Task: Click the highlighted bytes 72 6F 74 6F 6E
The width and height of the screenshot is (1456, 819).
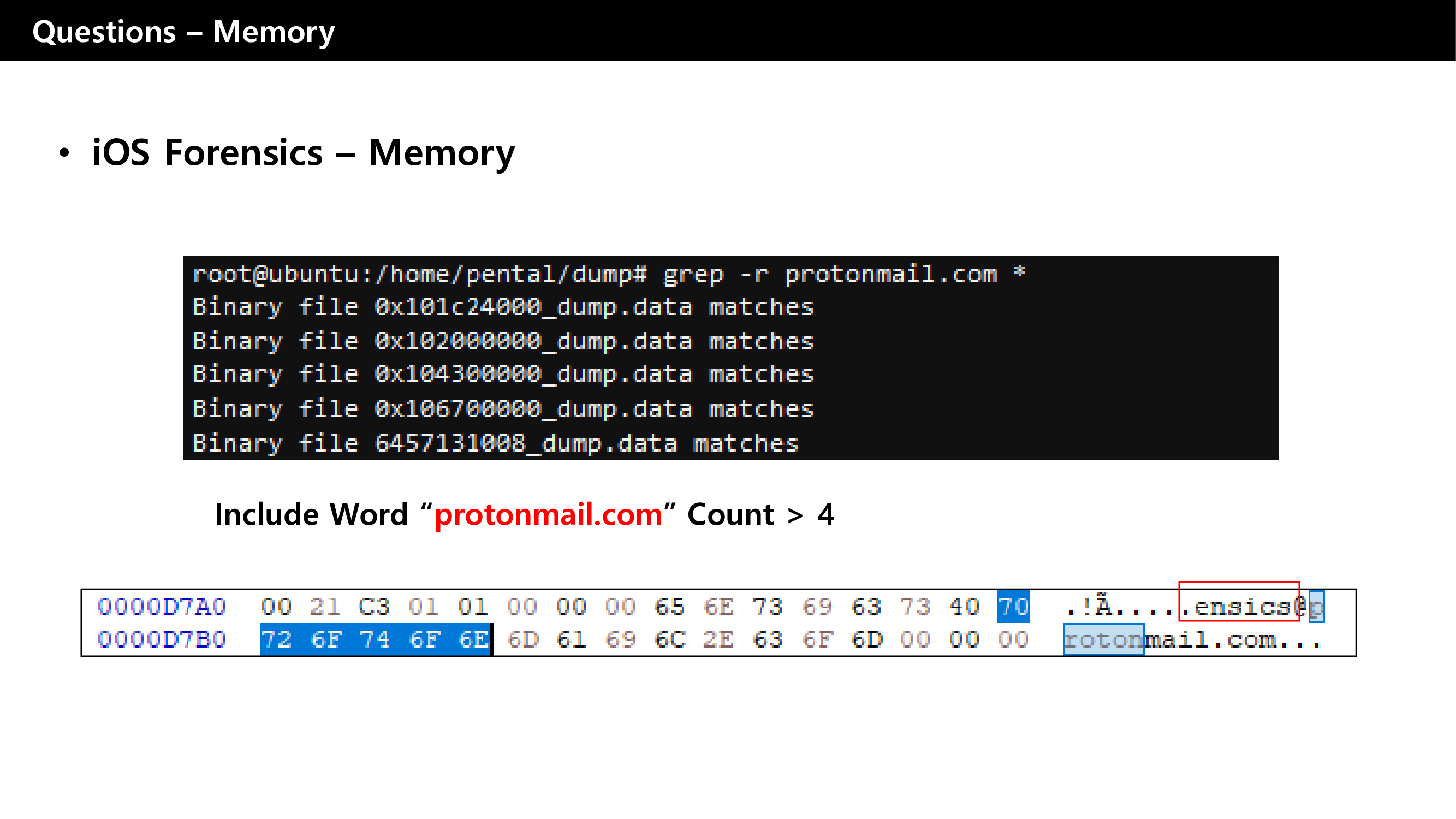Action: pyautogui.click(x=375, y=640)
